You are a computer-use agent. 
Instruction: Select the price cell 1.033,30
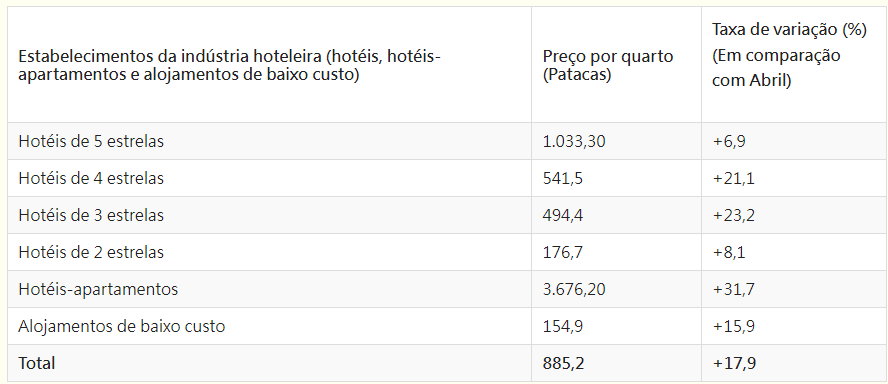click(574, 141)
